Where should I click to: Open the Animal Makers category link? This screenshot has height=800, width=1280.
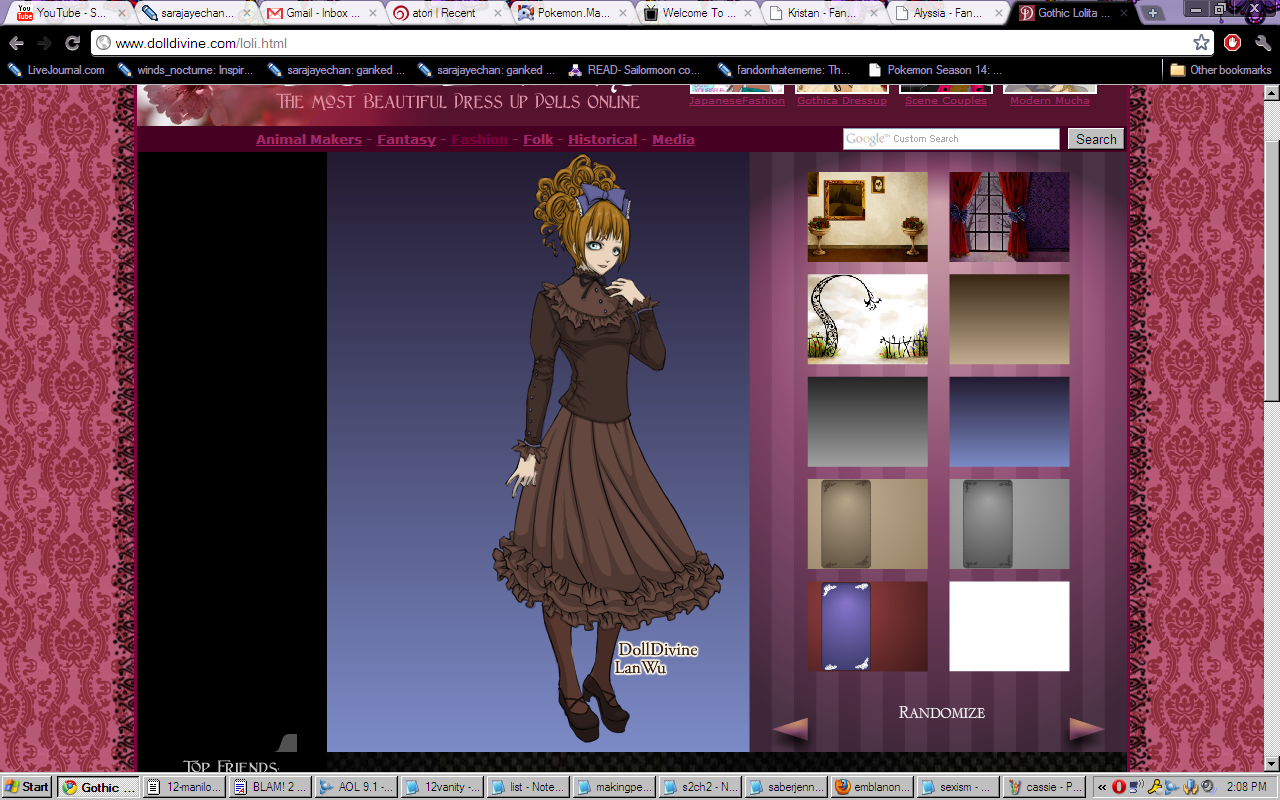[x=308, y=140]
